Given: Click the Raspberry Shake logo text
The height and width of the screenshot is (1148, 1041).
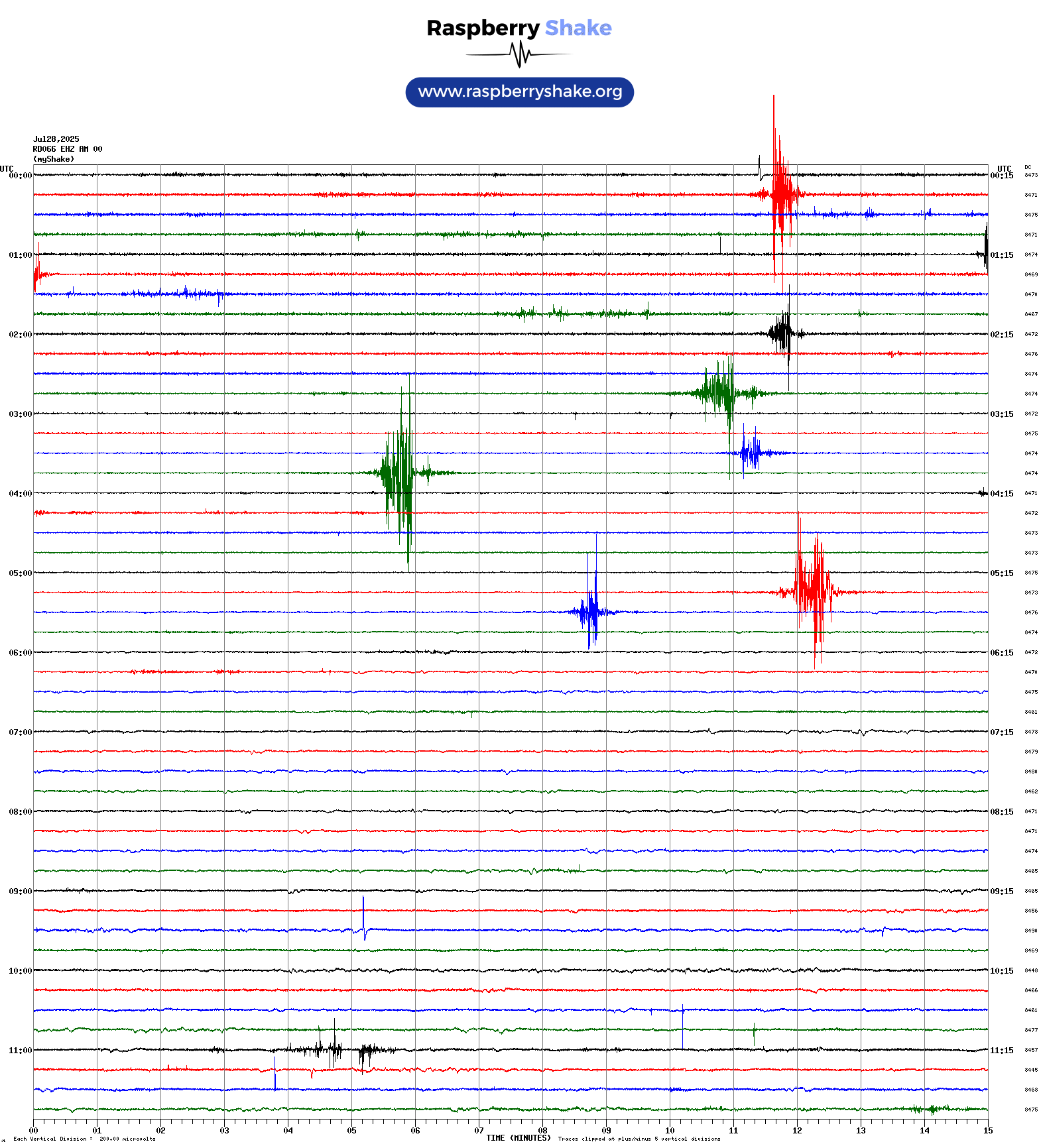Looking at the screenshot, I should coord(519,28).
